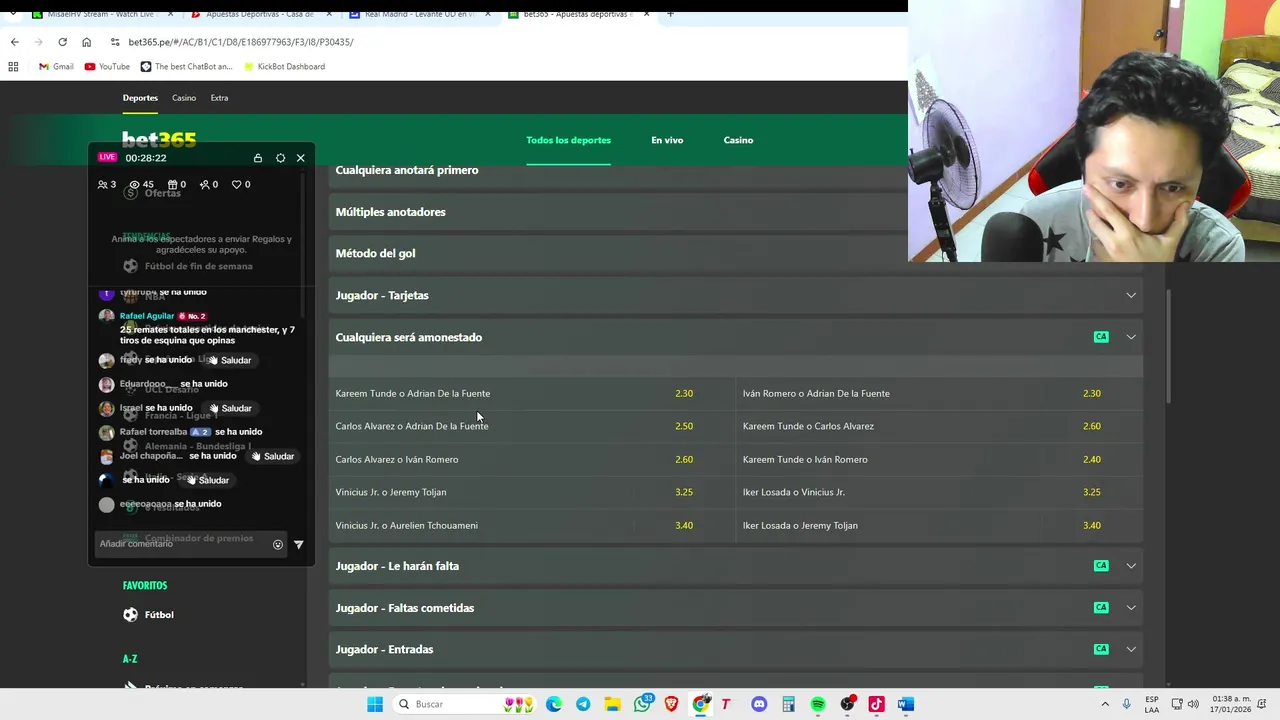Open En vivo in header
Screen dimensions: 1280x720
[667, 140]
